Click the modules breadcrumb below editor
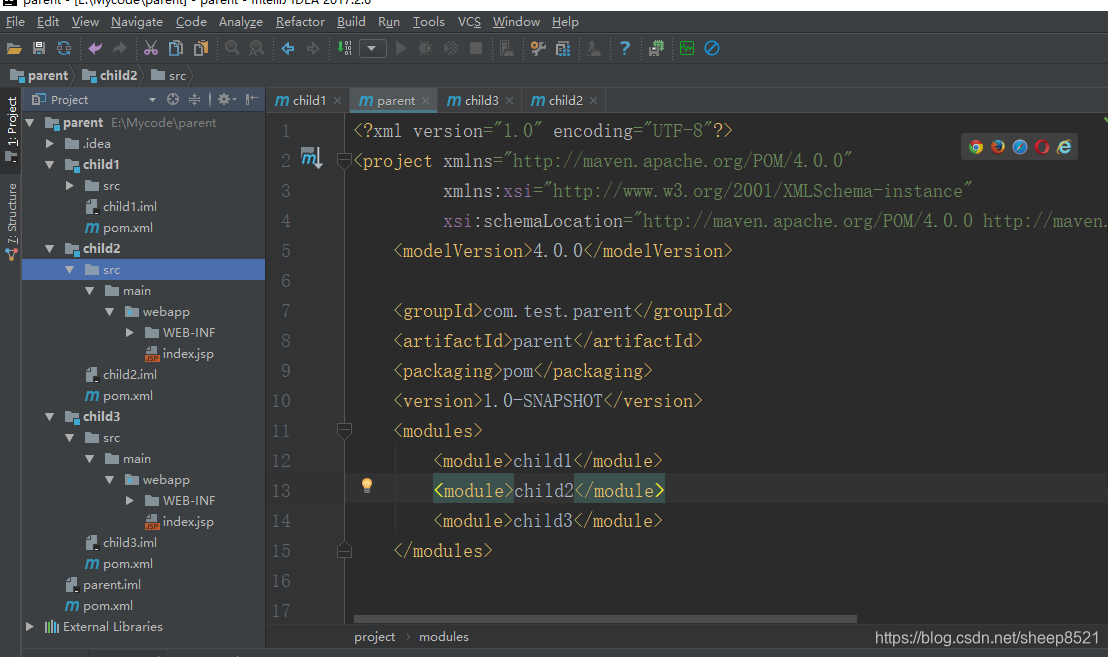The width and height of the screenshot is (1108, 657). (x=444, y=637)
